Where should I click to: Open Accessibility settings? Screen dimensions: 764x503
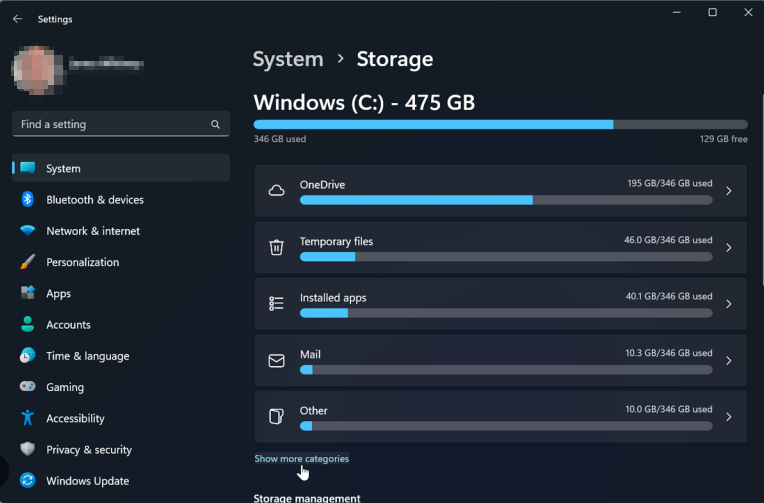121,418
